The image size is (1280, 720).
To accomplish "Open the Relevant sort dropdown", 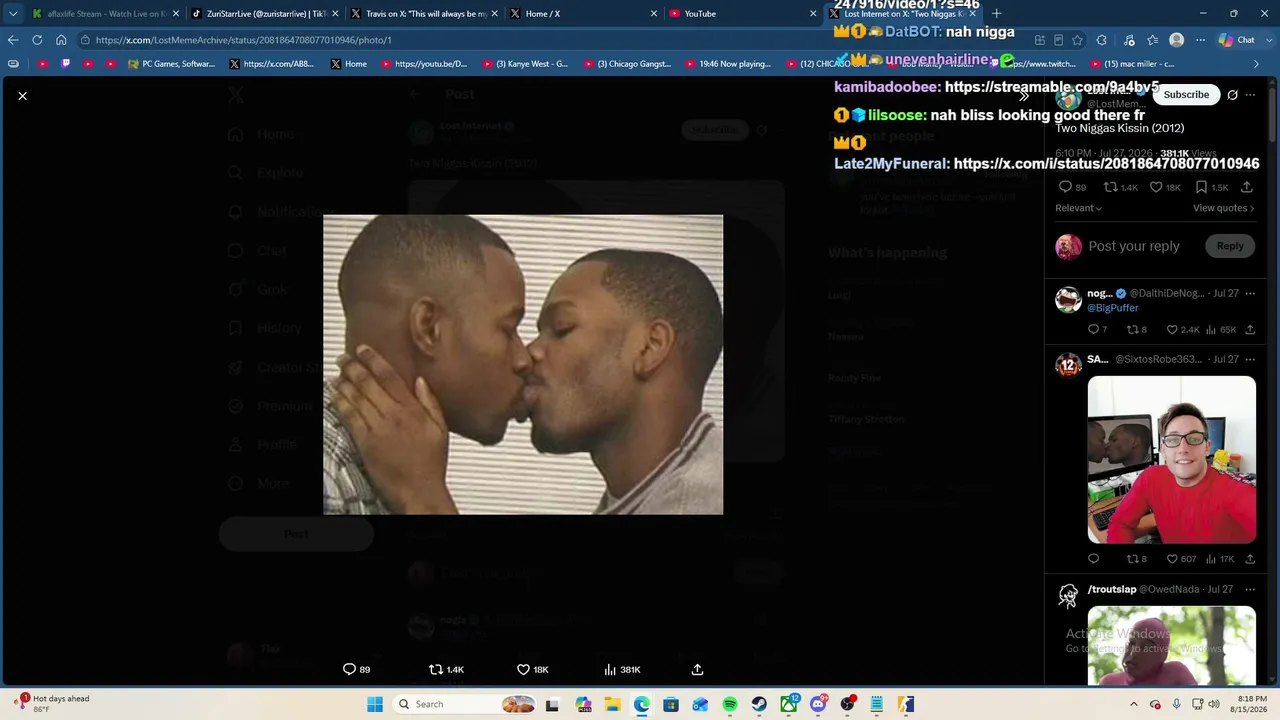I will [x=1079, y=208].
